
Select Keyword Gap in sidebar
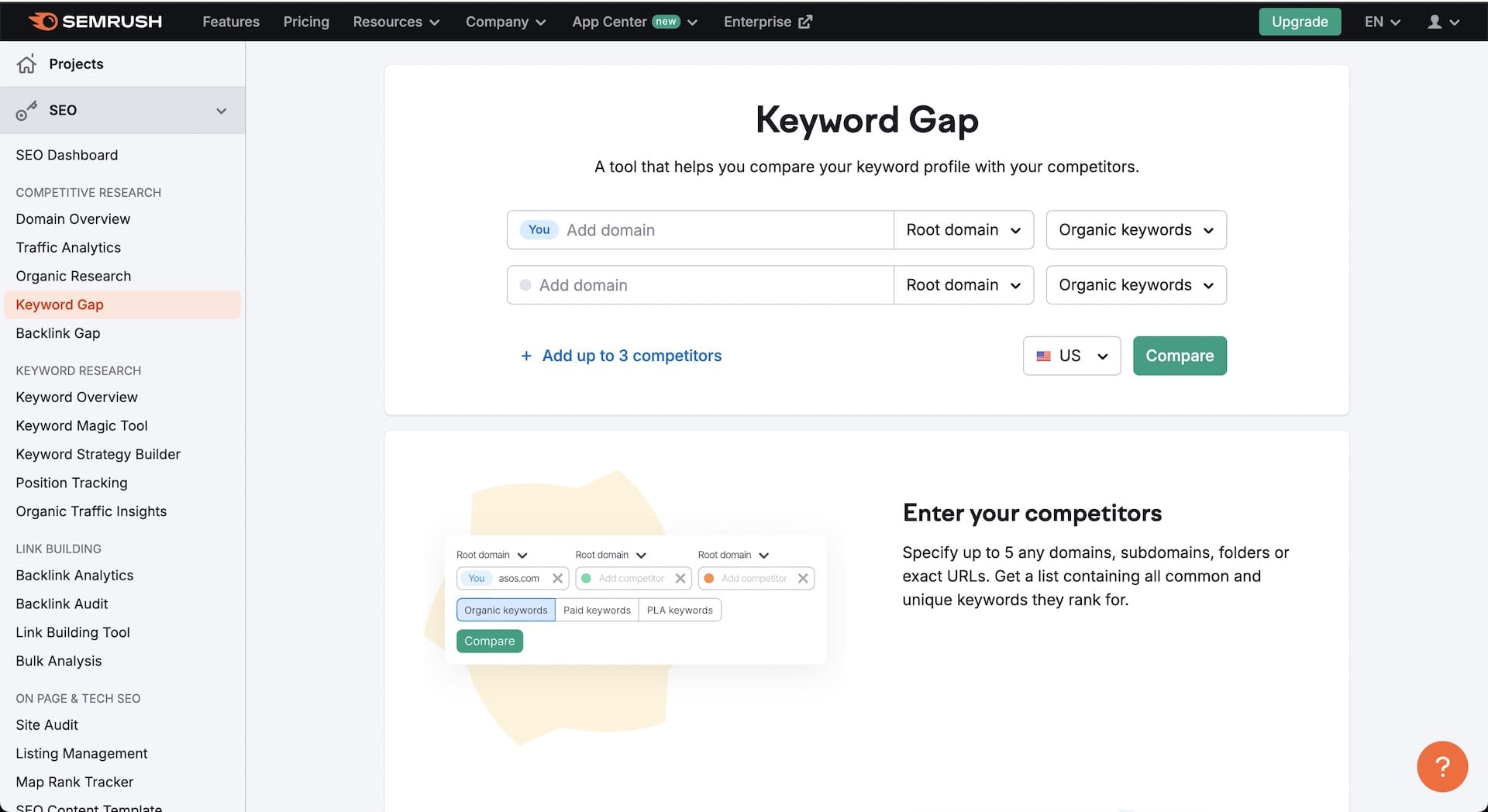pyautogui.click(x=122, y=304)
